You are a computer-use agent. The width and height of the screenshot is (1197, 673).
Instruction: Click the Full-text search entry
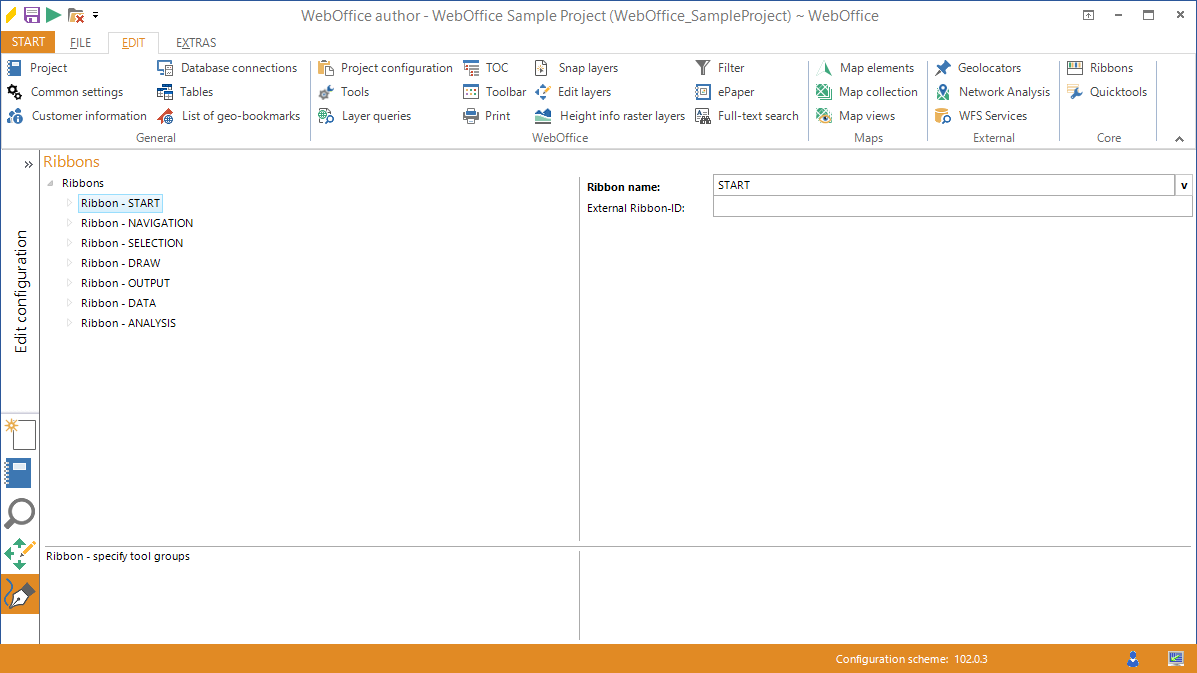click(x=756, y=115)
